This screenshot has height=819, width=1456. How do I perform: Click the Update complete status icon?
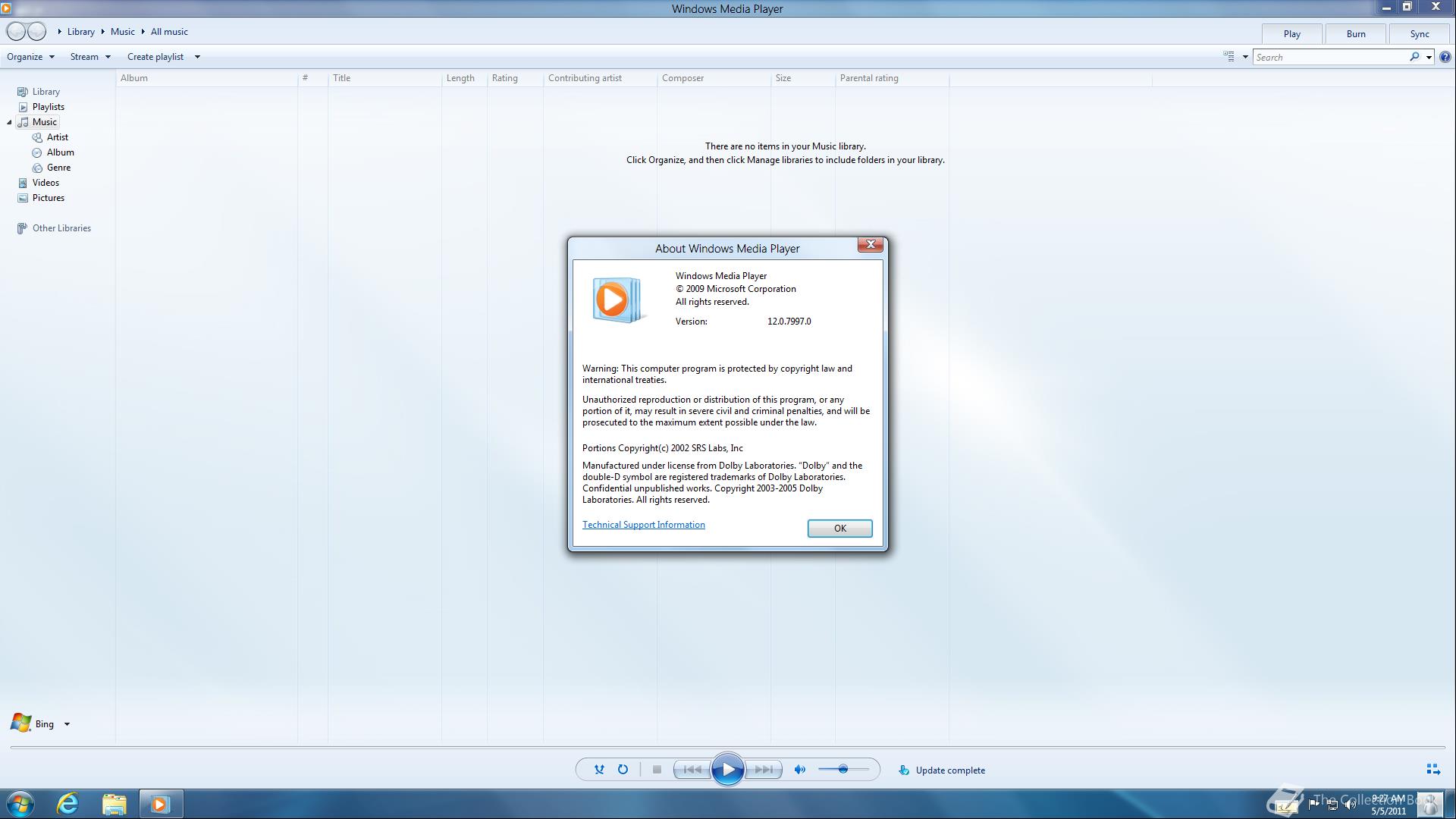[x=904, y=770]
